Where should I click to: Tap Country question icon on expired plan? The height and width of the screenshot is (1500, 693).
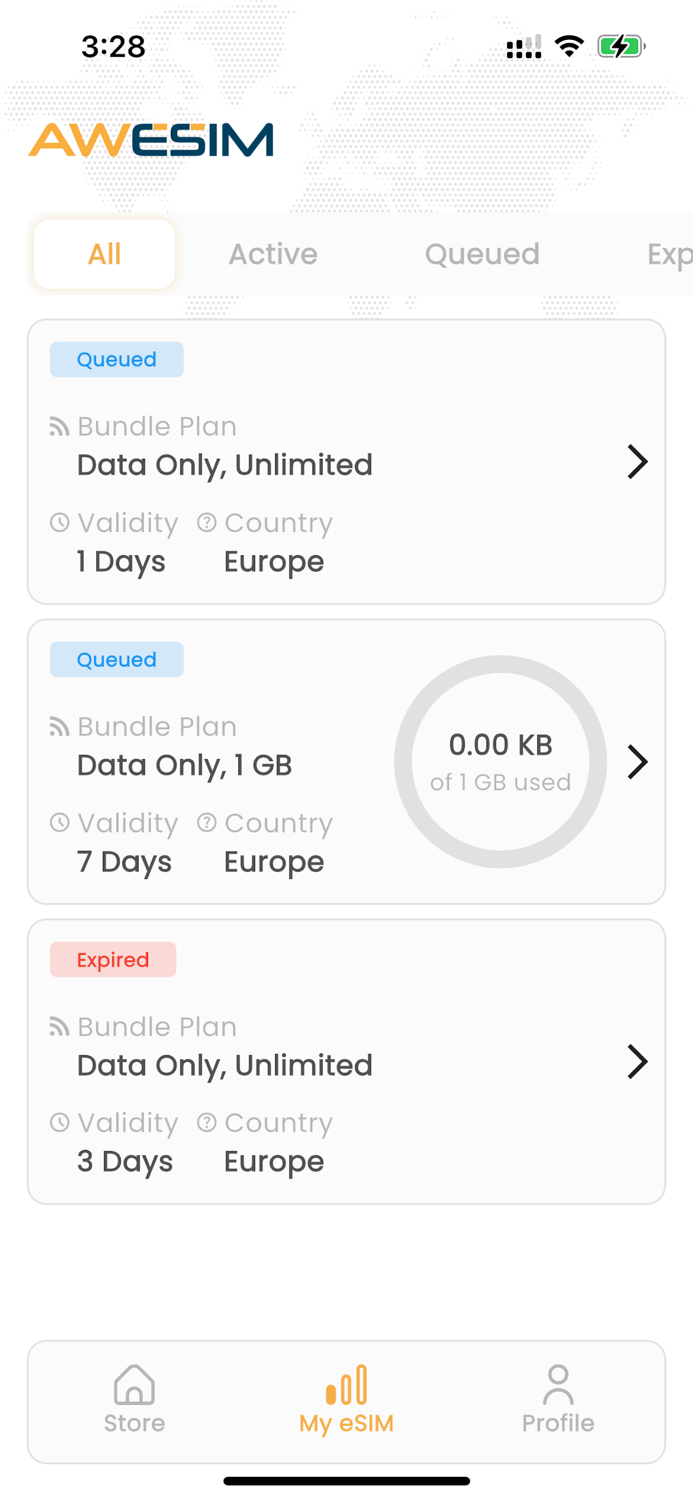pyautogui.click(x=207, y=1122)
